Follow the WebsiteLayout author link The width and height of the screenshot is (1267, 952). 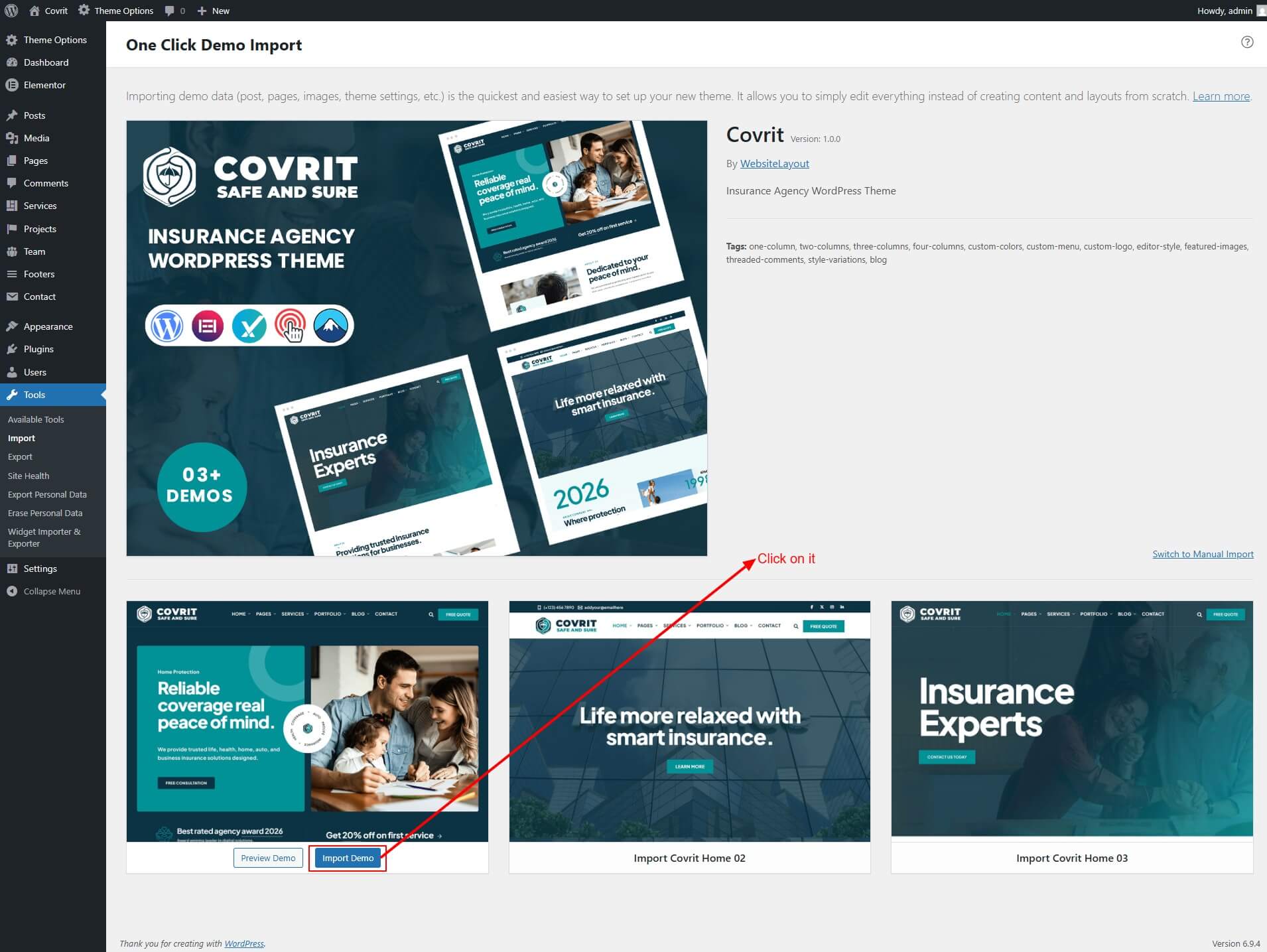tap(774, 163)
